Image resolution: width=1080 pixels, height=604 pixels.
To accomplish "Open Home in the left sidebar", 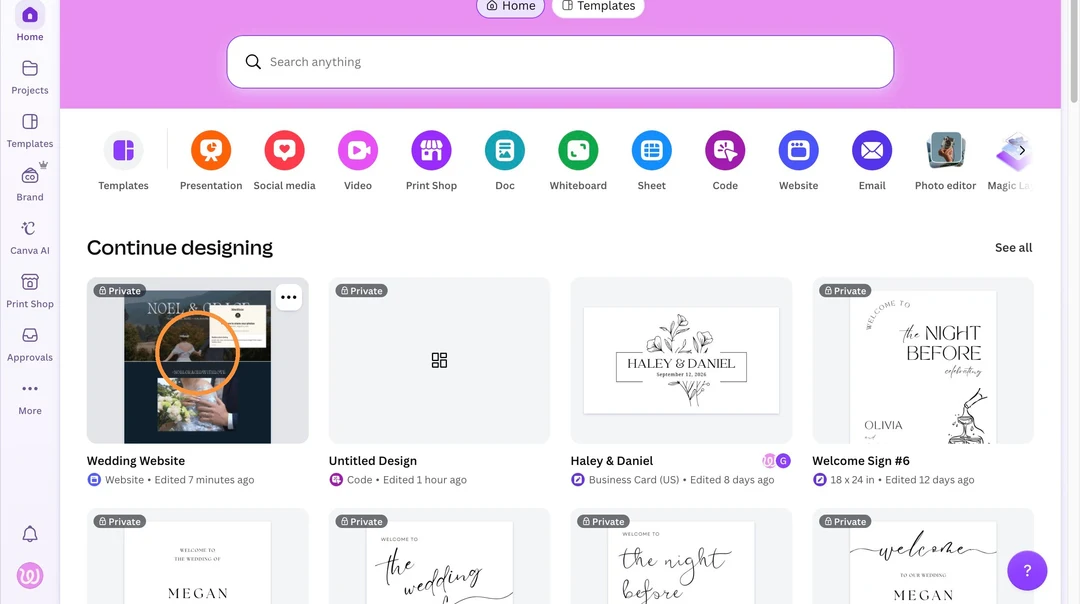I will point(30,23).
